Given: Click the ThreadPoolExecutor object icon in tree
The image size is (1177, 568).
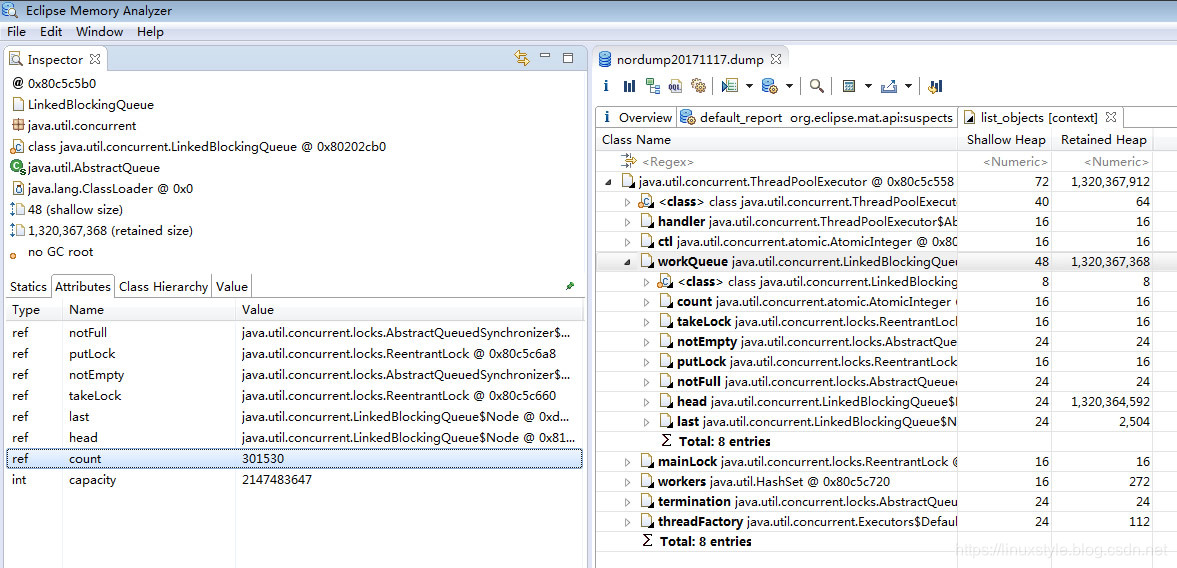Looking at the screenshot, I should pyautogui.click(x=628, y=182).
